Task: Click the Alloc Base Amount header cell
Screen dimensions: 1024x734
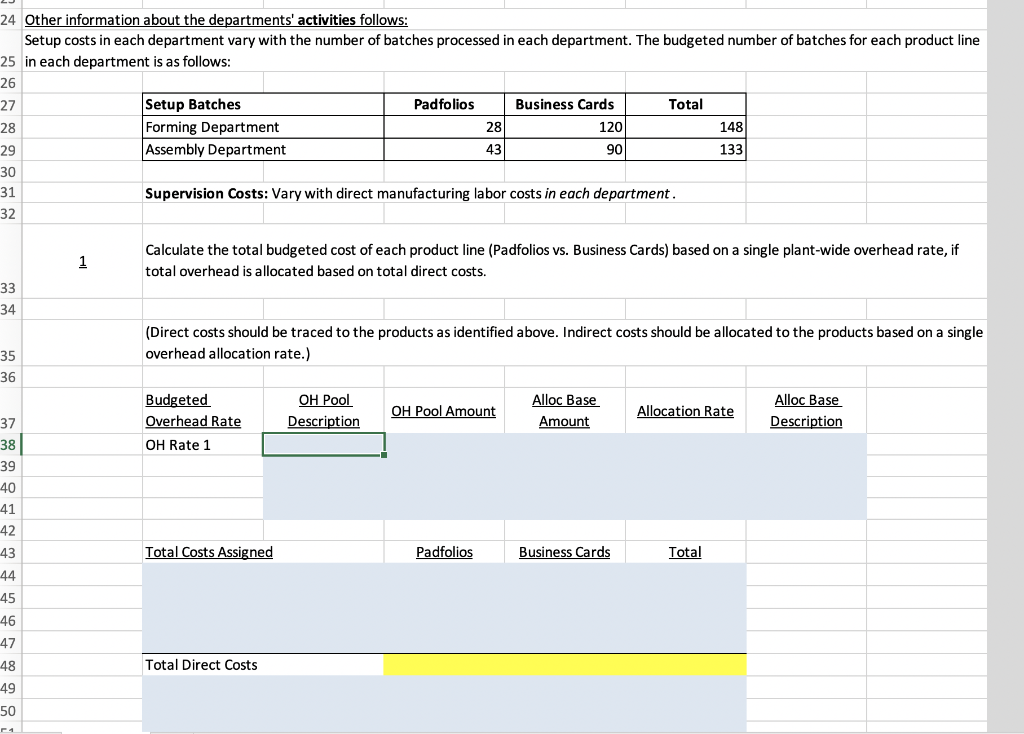Action: click(x=564, y=410)
